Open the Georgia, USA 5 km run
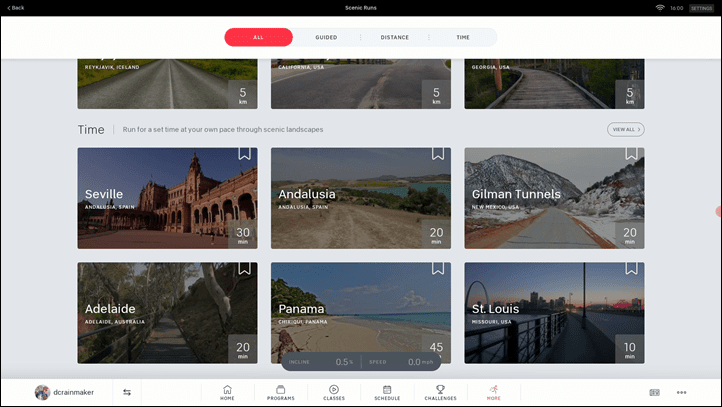 554,84
